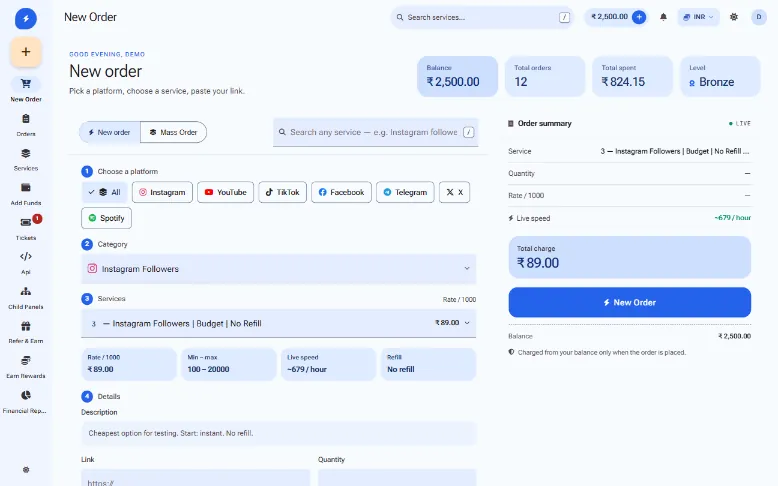
Task: Click the Link input field
Action: click(195, 478)
